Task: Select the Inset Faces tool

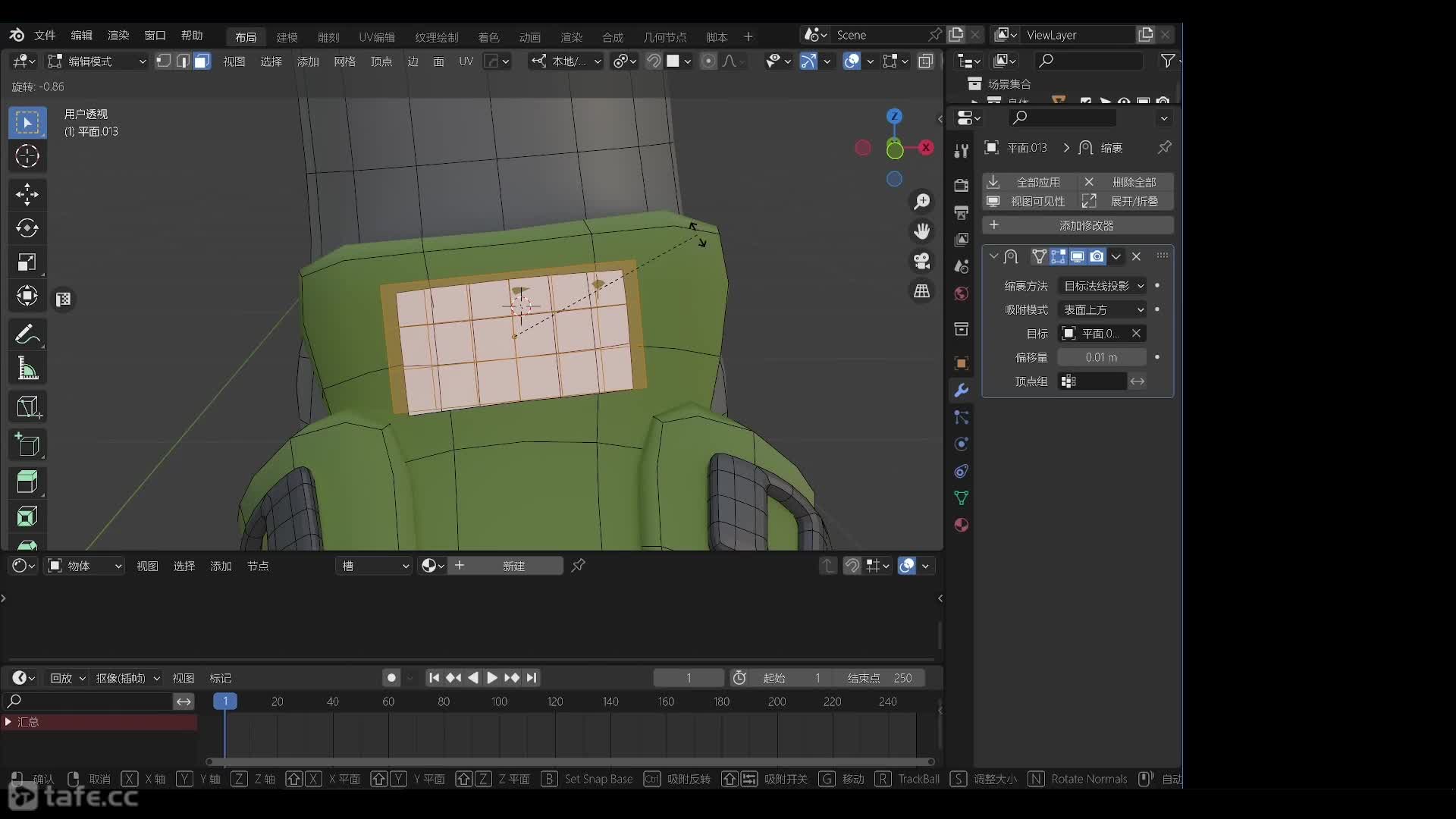Action: 27,516
